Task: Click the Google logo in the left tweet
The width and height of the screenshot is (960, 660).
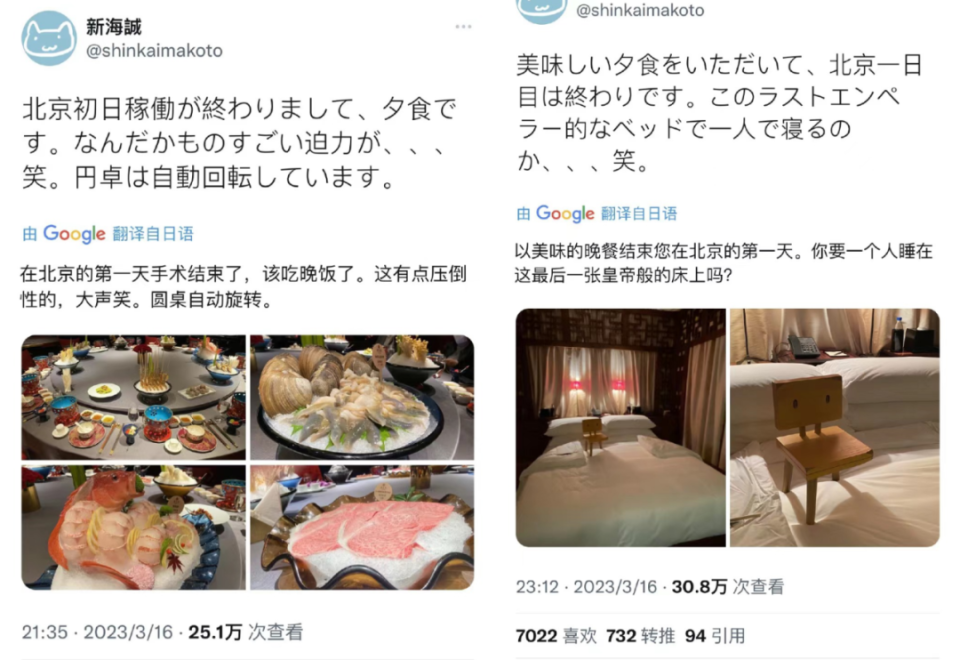Action: point(74,234)
